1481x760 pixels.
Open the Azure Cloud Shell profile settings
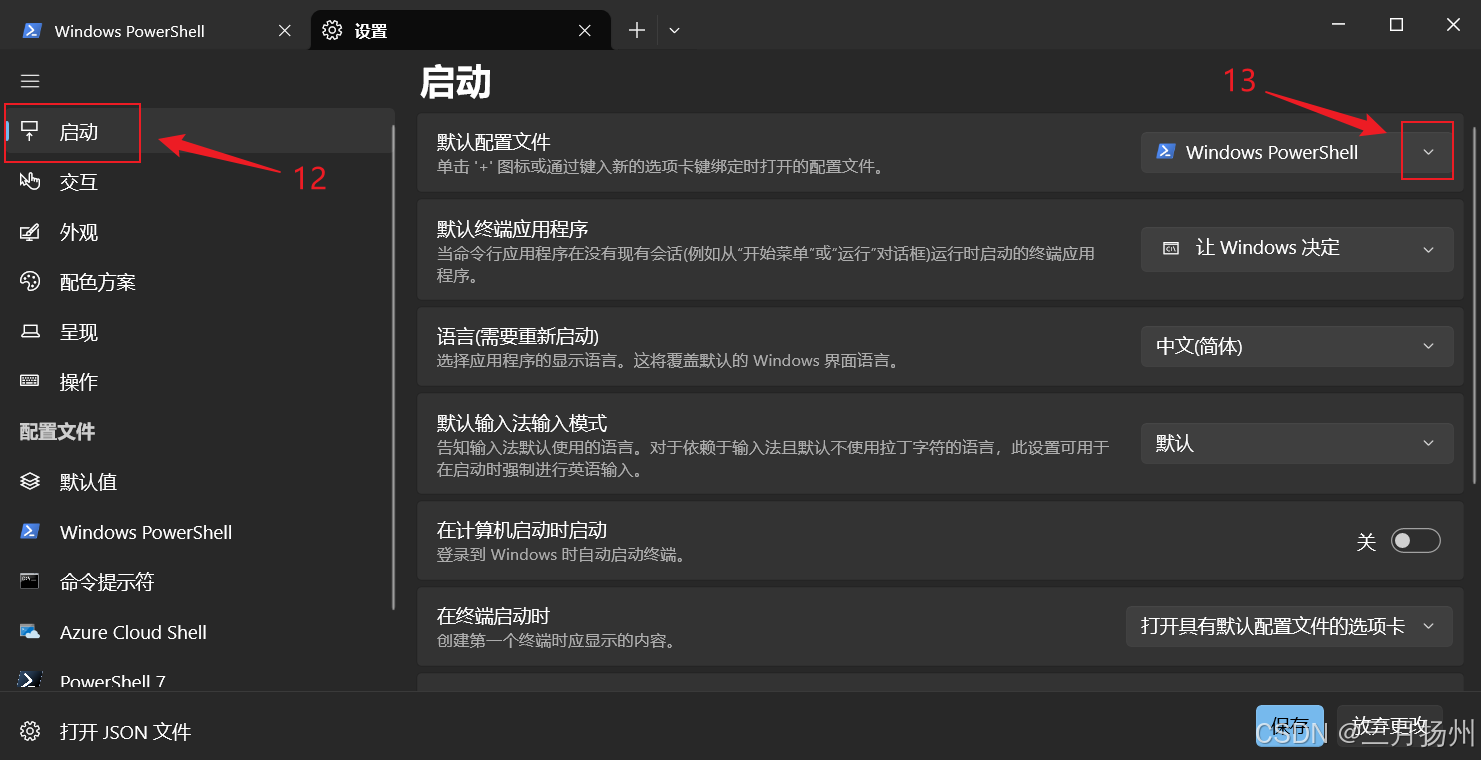tap(133, 631)
